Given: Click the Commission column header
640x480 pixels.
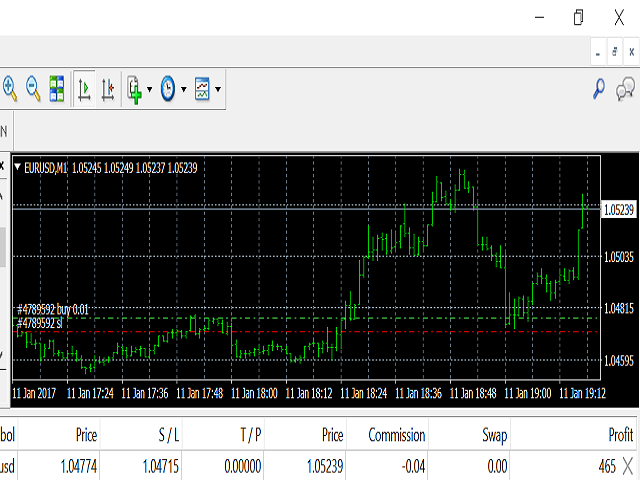Looking at the screenshot, I should tap(396, 435).
